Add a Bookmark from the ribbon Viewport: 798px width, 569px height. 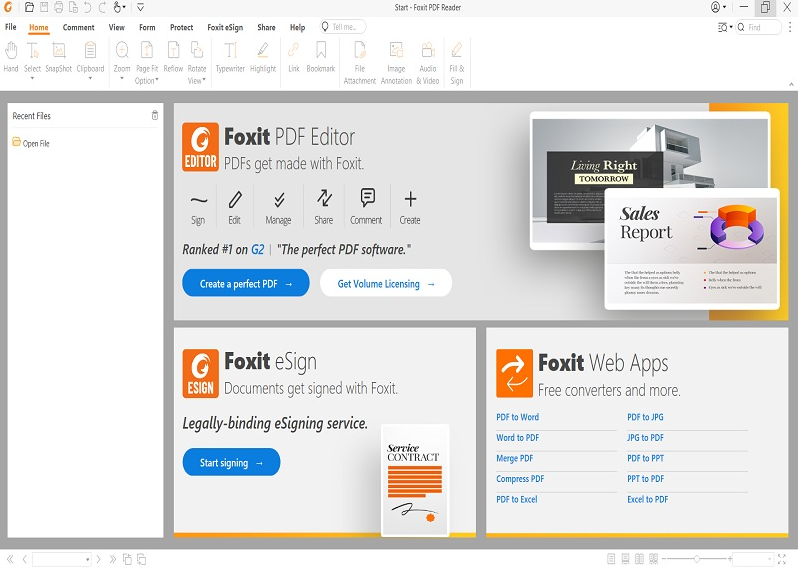321,57
